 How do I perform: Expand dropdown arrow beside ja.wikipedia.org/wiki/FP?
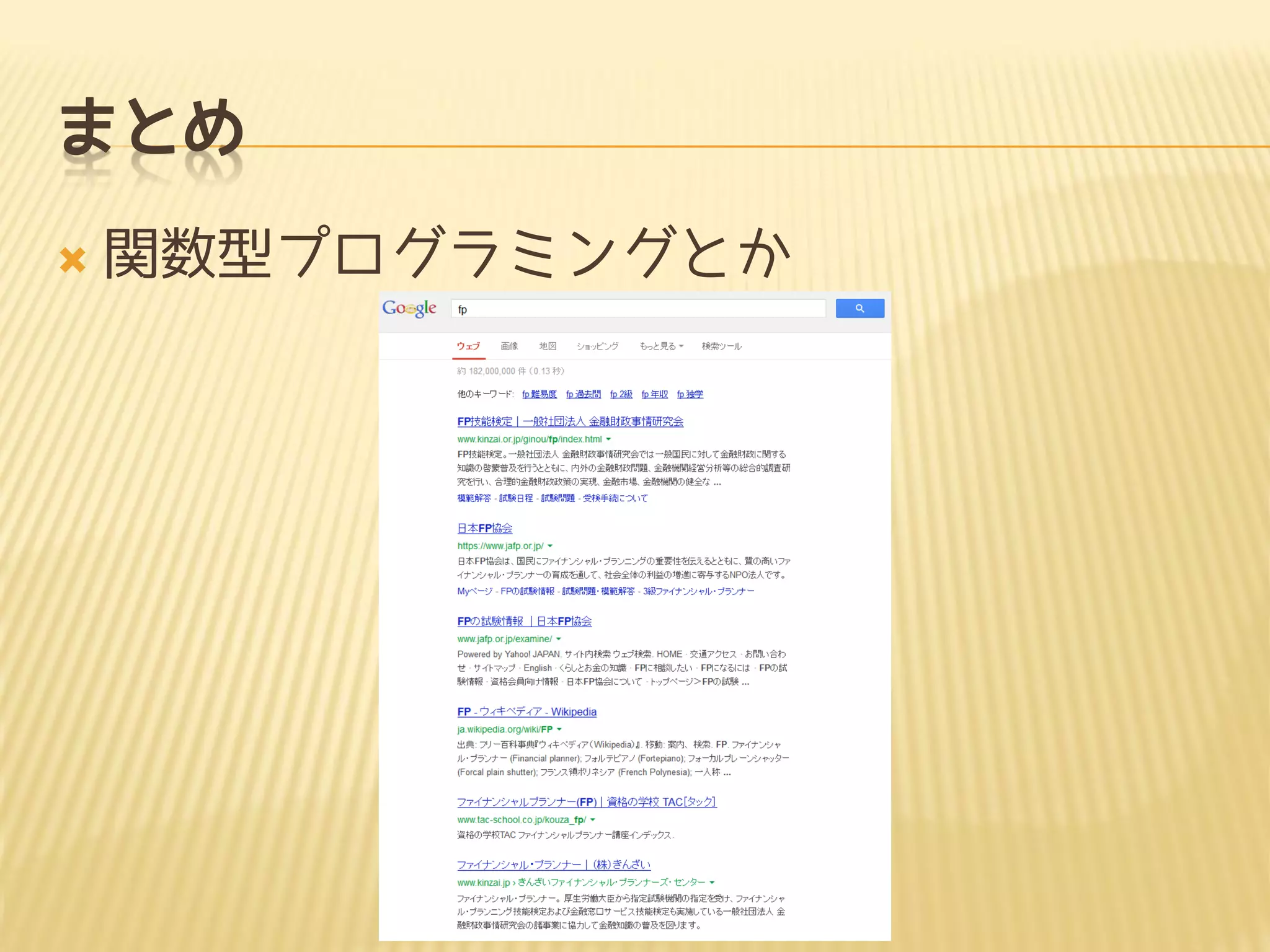click(559, 729)
